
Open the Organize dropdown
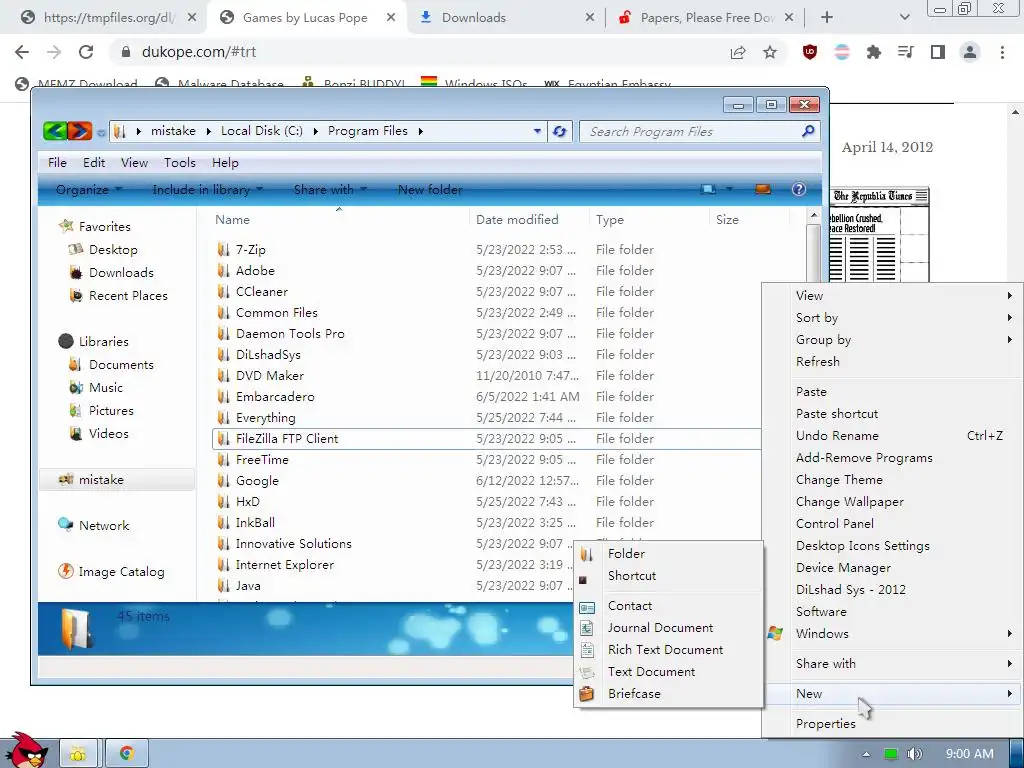tap(89, 189)
